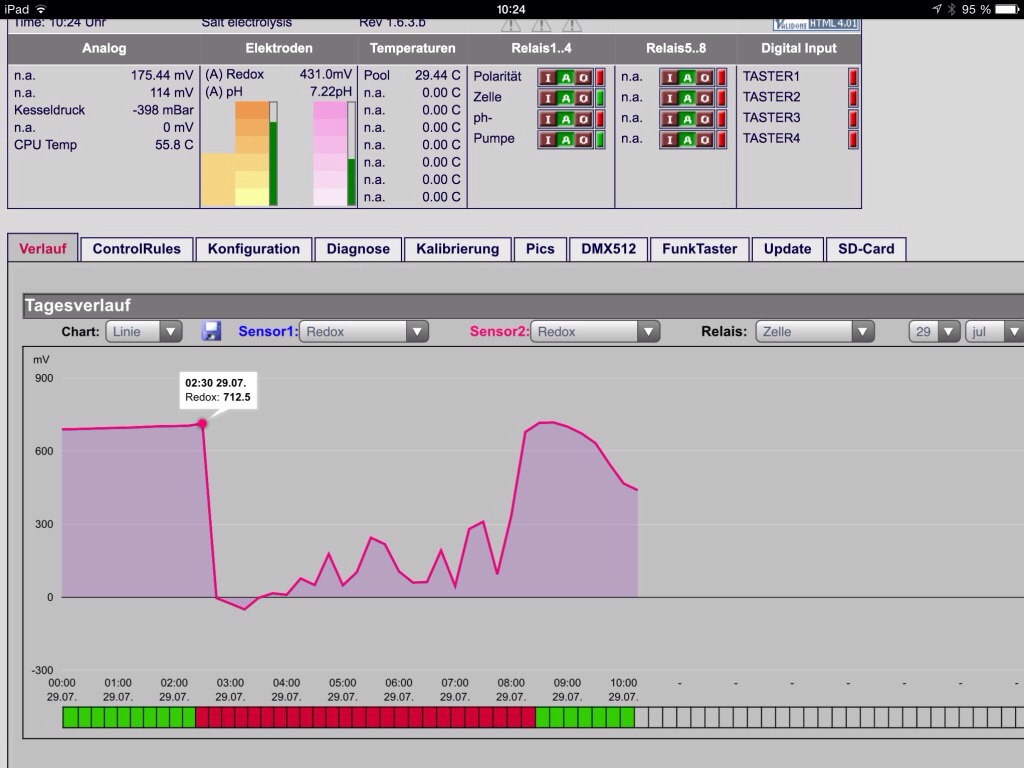
Task: Set Polarität relay to O (off)
Action: (583, 77)
